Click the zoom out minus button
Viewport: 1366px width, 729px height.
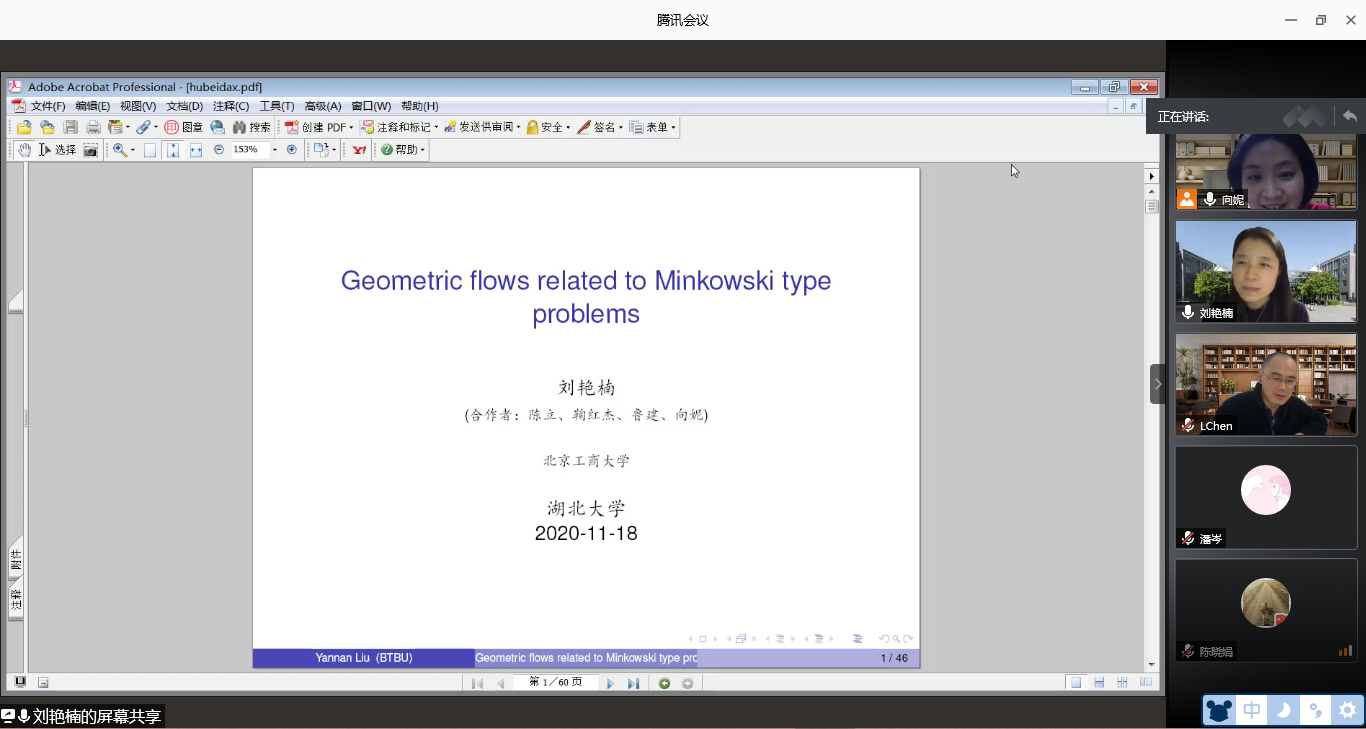coord(219,150)
